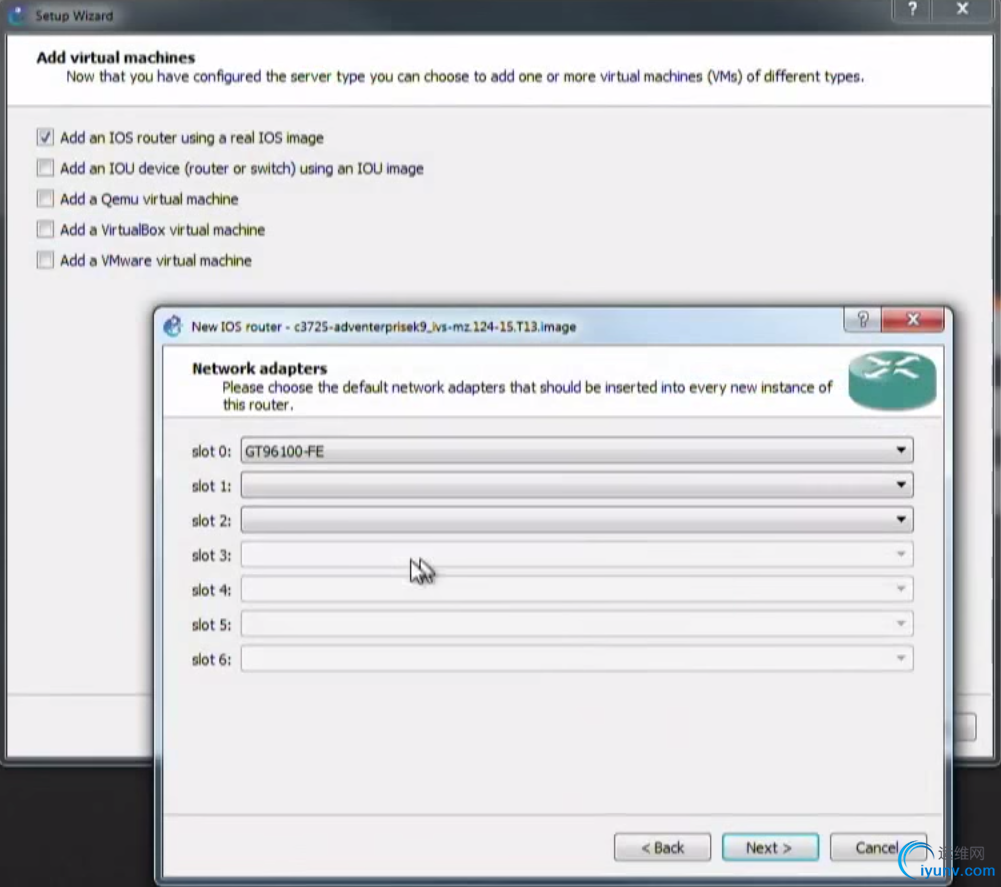Viewport: 1001px width, 887px height.
Task: Click the Network adapters heading text
Action: (259, 368)
